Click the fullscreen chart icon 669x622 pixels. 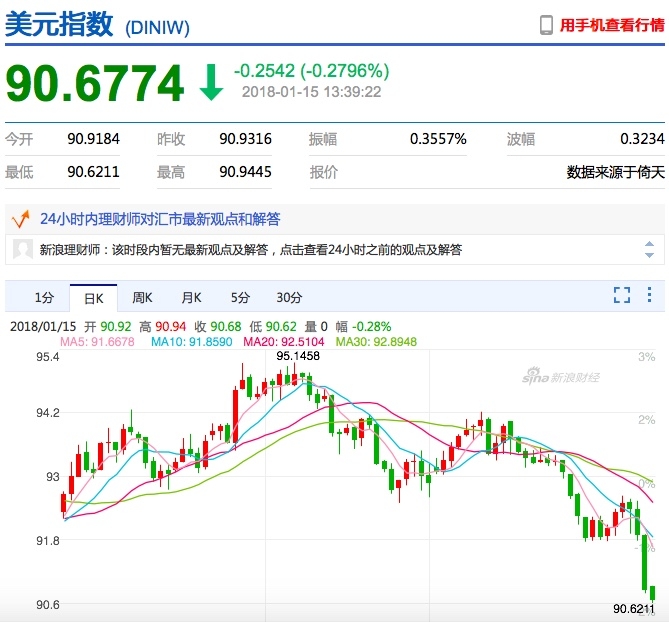click(622, 295)
